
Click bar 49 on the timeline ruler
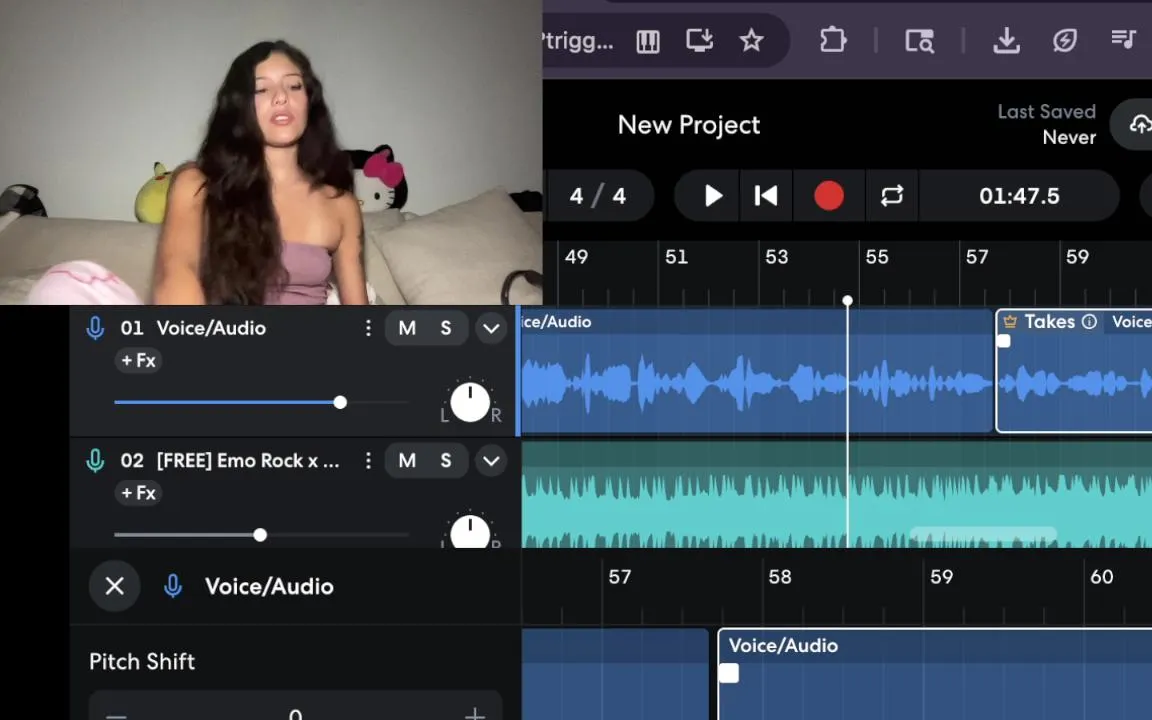pyautogui.click(x=576, y=257)
